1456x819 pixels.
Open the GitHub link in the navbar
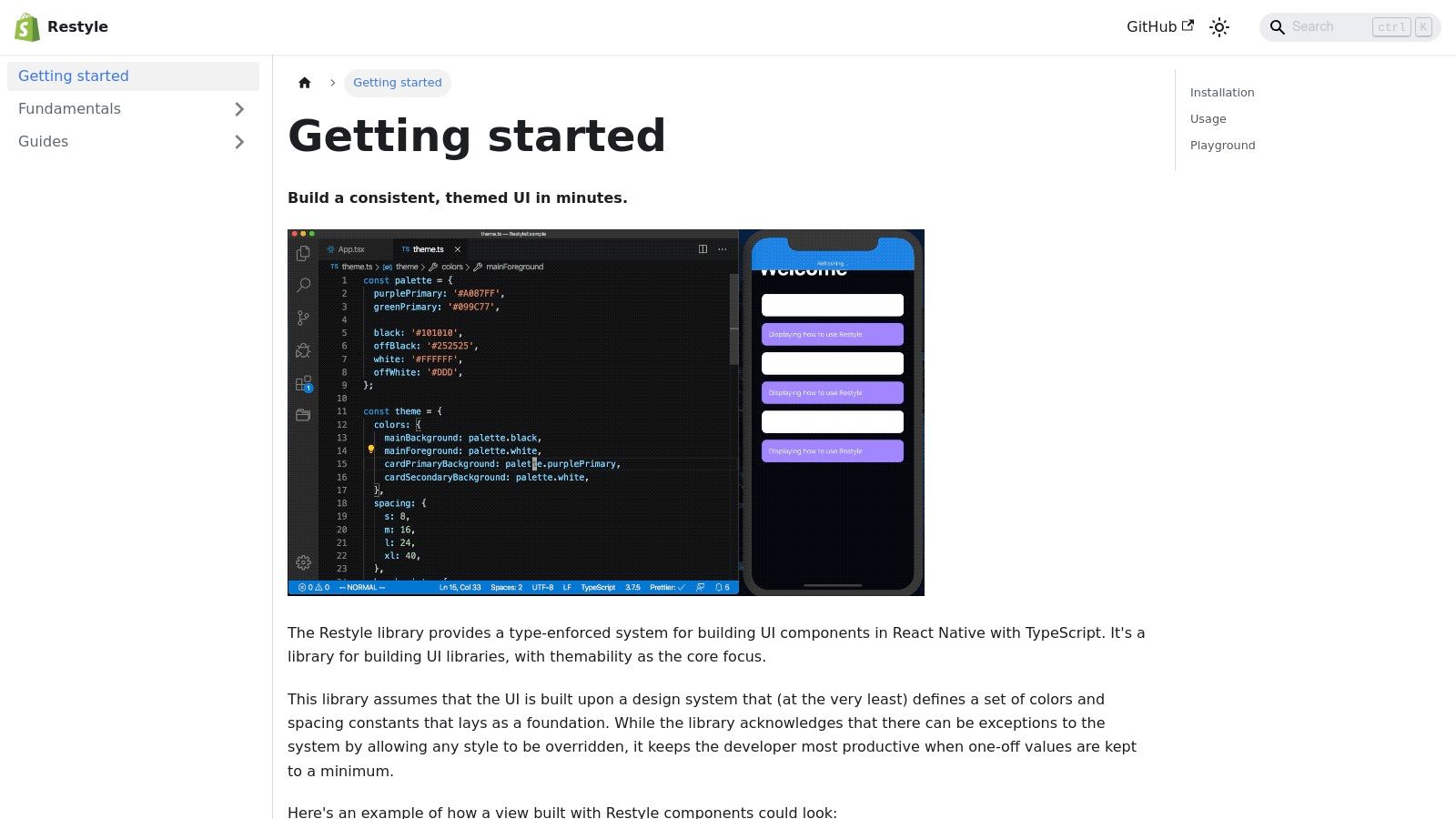[x=1159, y=27]
